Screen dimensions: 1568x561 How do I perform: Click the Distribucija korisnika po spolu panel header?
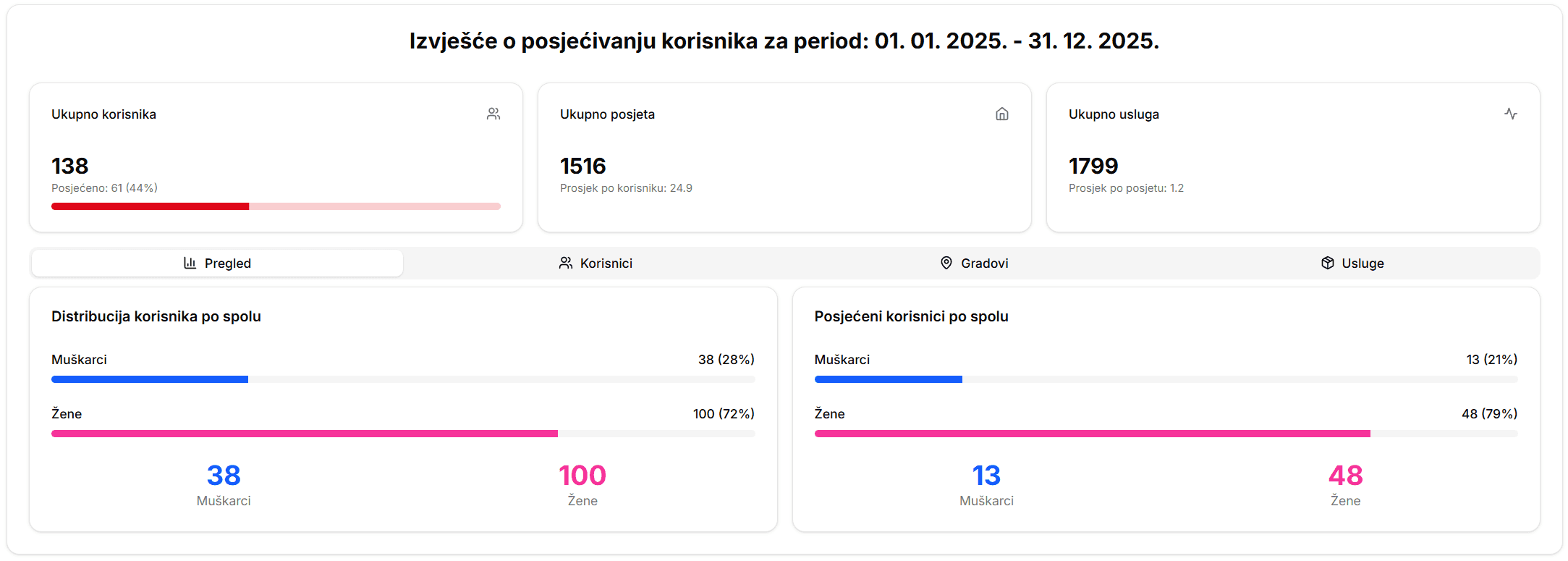tap(156, 316)
